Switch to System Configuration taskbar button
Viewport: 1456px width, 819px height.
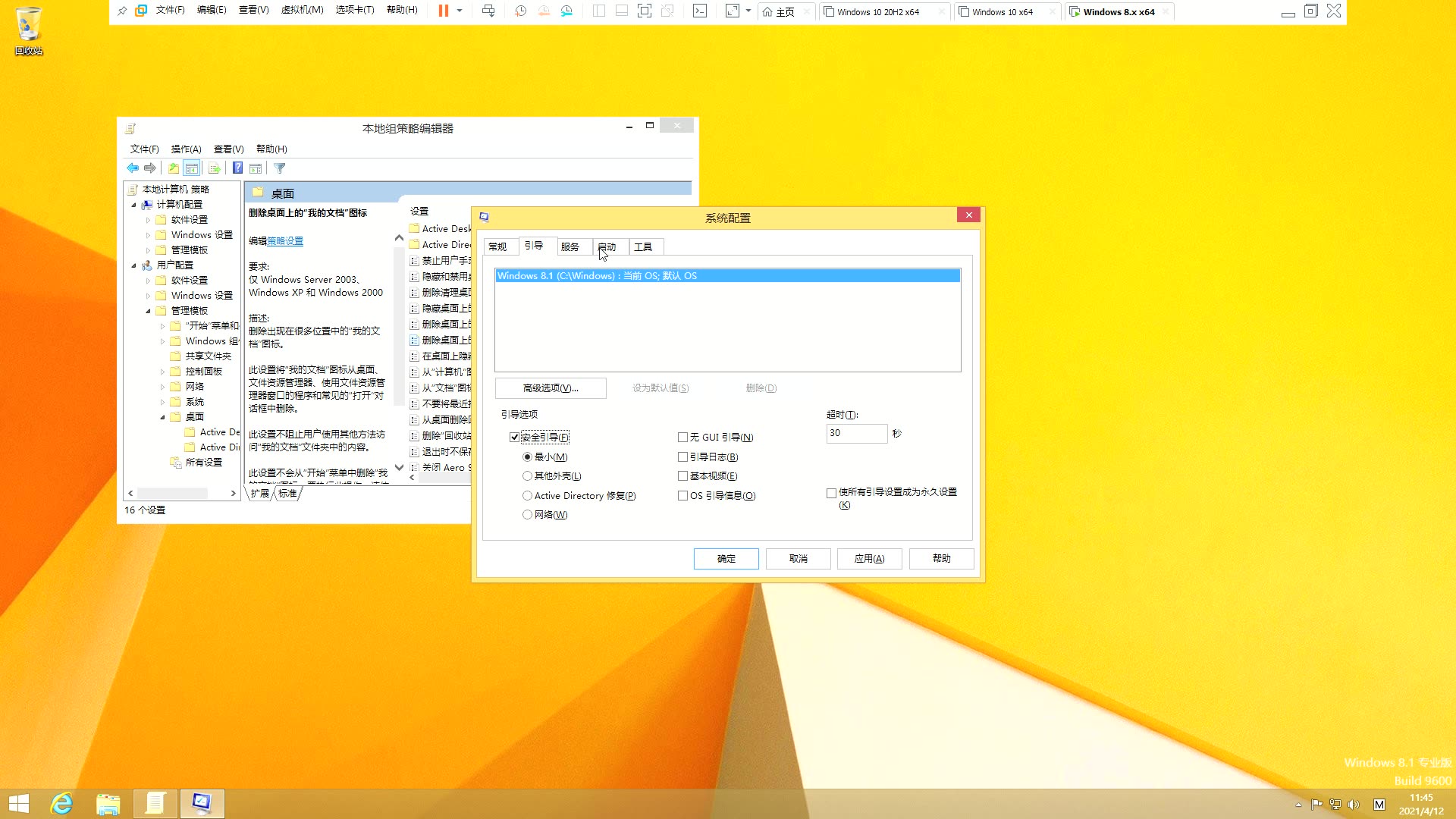pyautogui.click(x=202, y=804)
